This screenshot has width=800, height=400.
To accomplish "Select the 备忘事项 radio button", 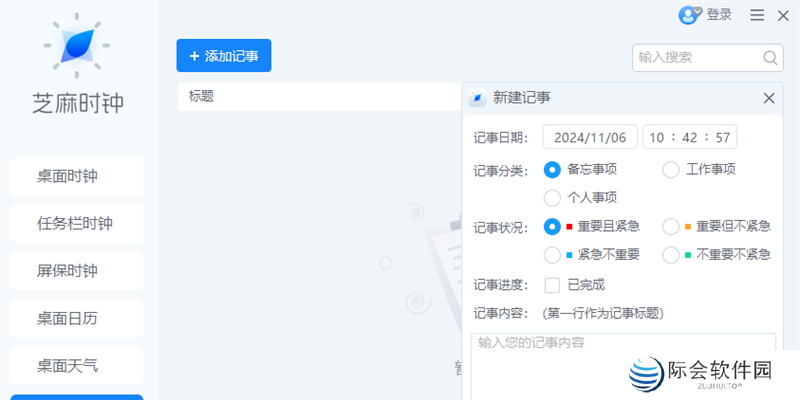I will click(x=552, y=170).
